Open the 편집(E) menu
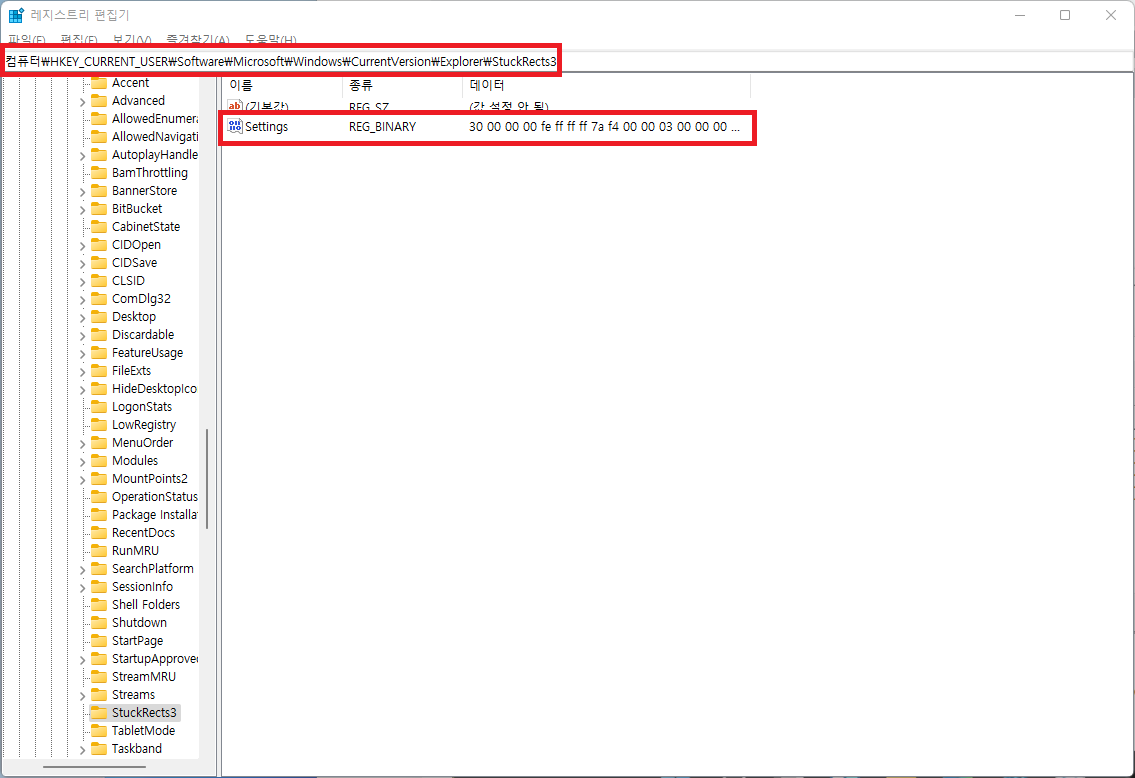1135x778 pixels. [x=79, y=40]
